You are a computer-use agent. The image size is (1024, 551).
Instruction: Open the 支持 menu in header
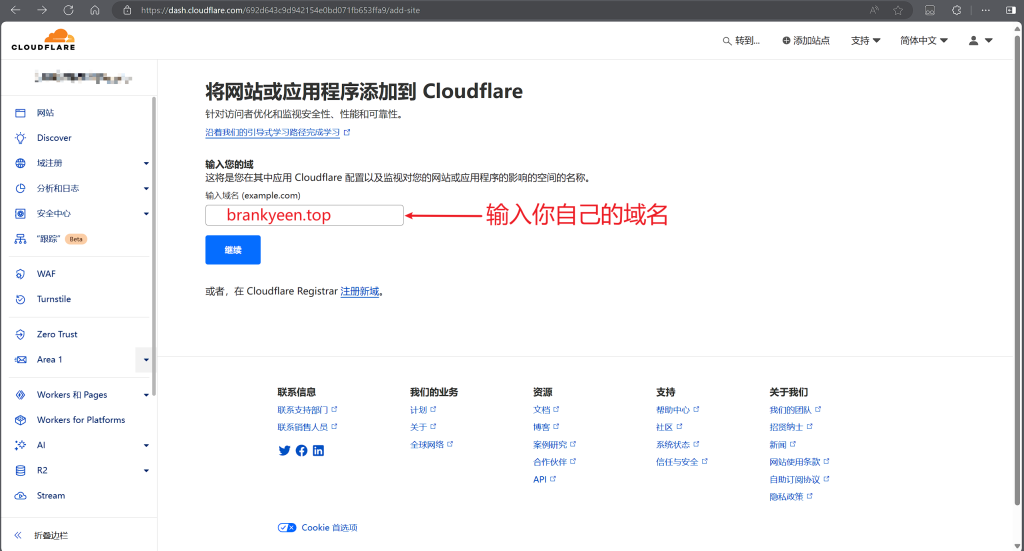865,41
